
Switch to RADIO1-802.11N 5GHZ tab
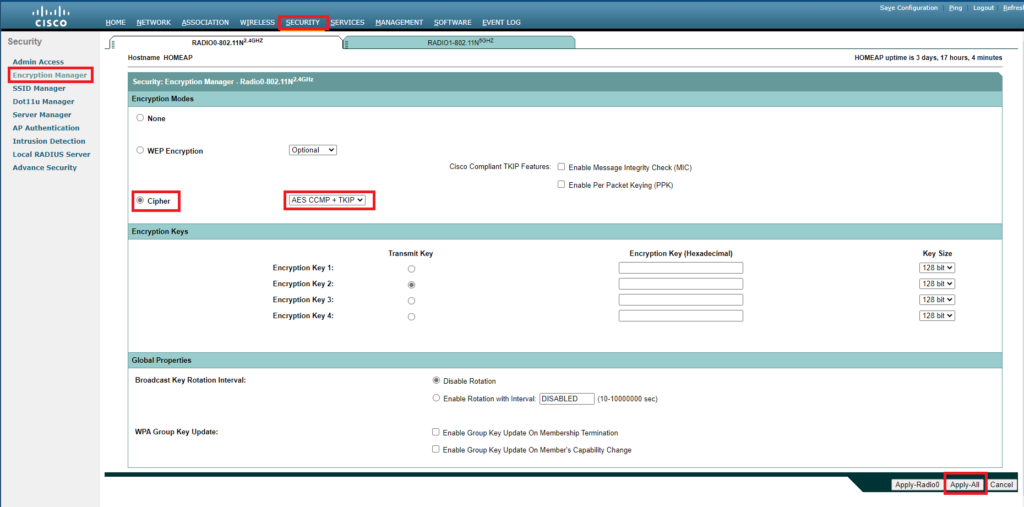459,42
